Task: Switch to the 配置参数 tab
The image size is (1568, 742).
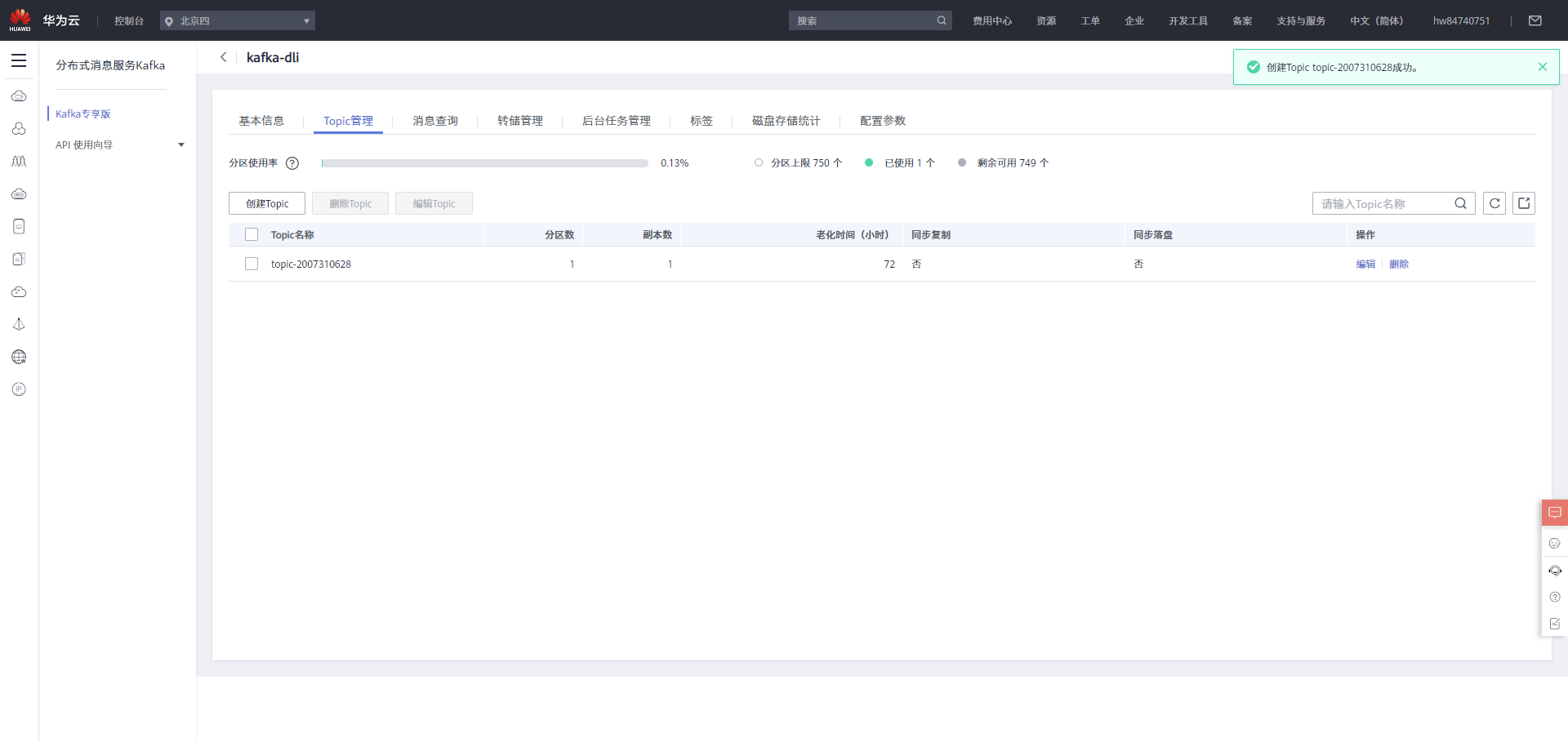Action: coord(883,121)
